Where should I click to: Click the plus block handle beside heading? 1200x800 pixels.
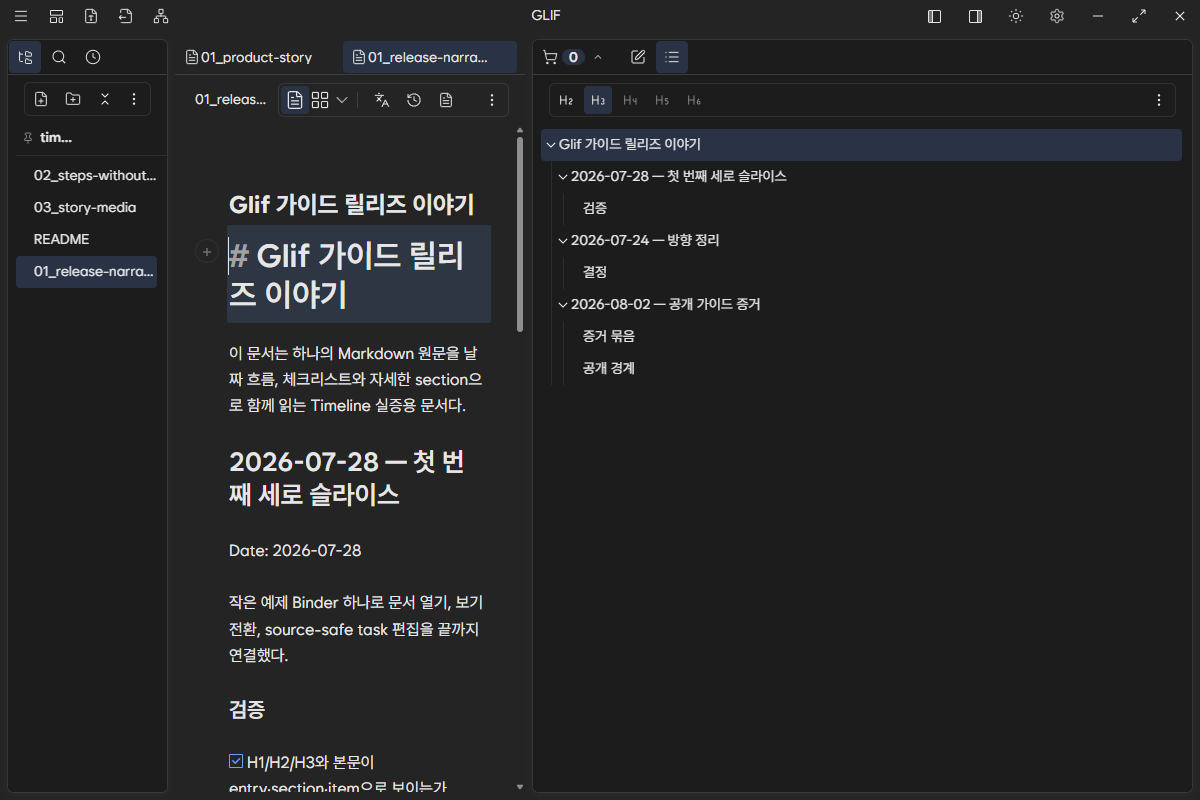(206, 252)
